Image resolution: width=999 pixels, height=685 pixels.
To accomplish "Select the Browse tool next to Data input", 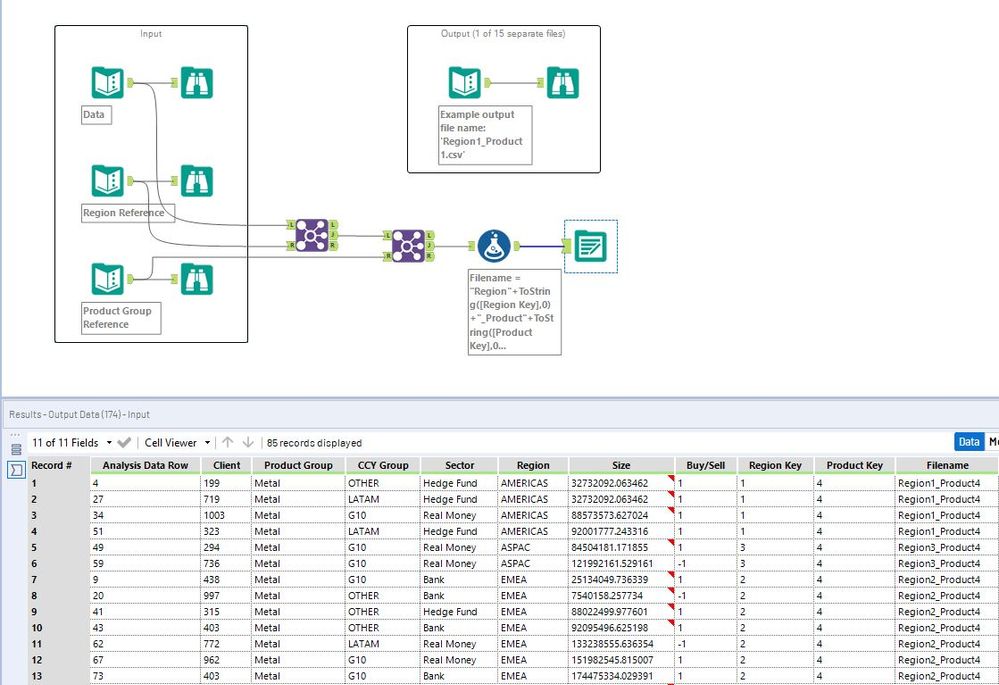I will (x=196, y=82).
